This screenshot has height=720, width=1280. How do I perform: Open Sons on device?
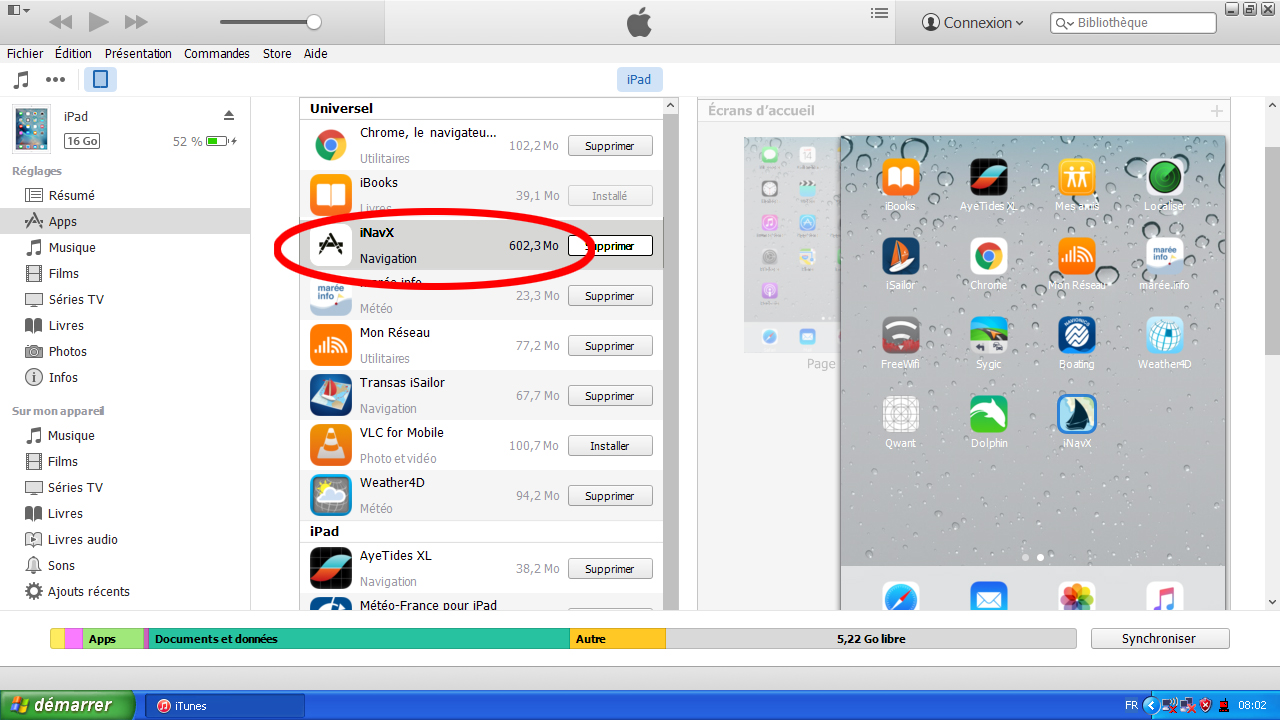(62, 566)
